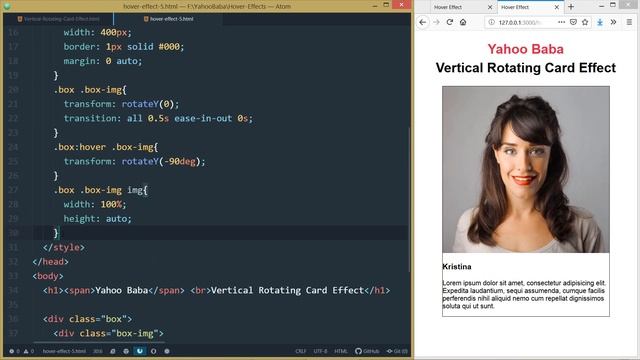
Task: Click the <h1> Yahoo Baba code line
Action: [x=216, y=290]
